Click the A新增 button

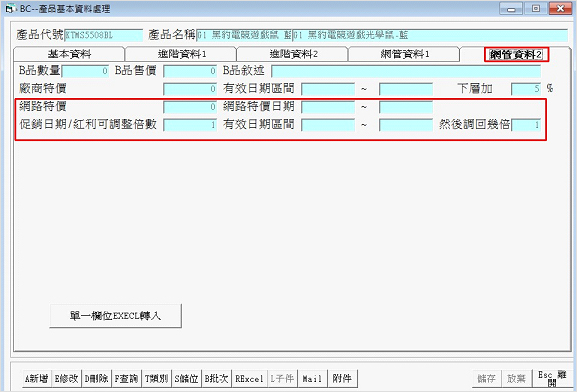point(36,378)
